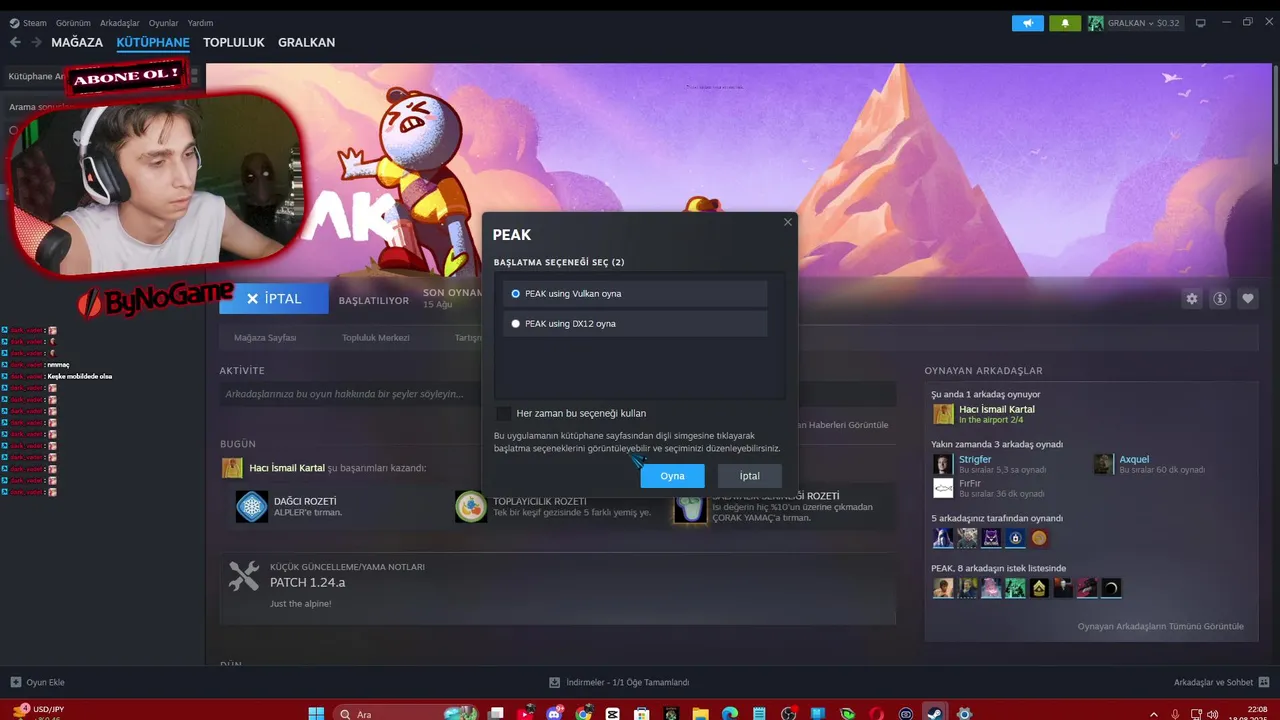The height and width of the screenshot is (720, 1280).
Task: Open the green notification bell
Action: click(x=1065, y=23)
